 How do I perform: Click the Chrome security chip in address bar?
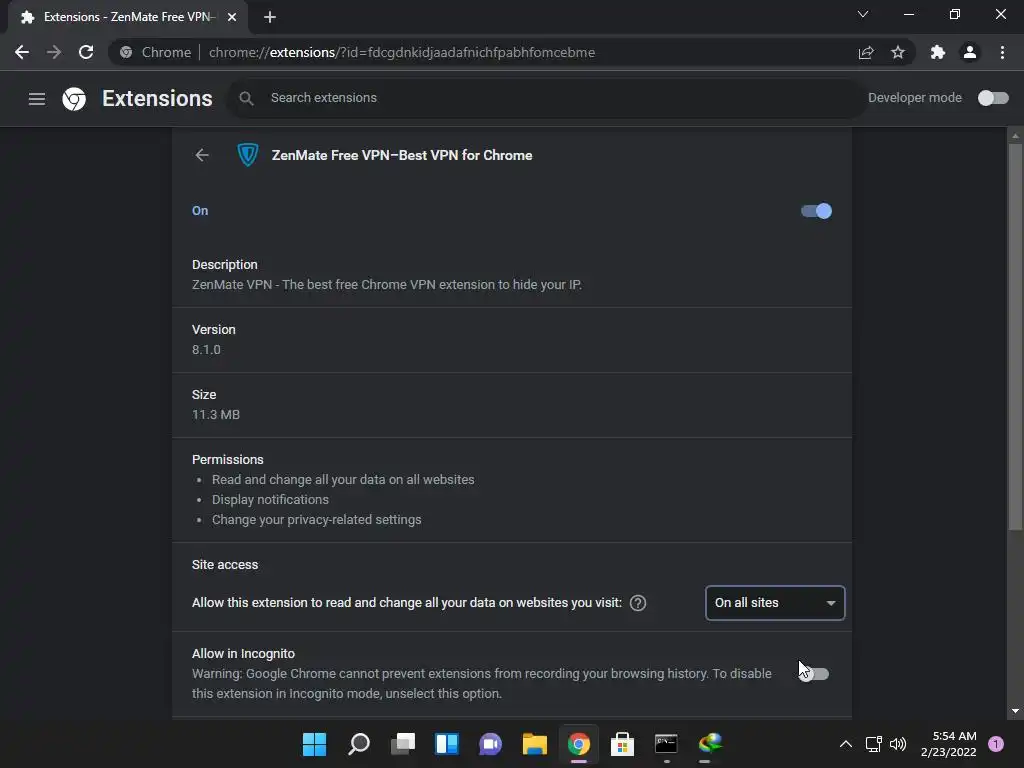(156, 52)
